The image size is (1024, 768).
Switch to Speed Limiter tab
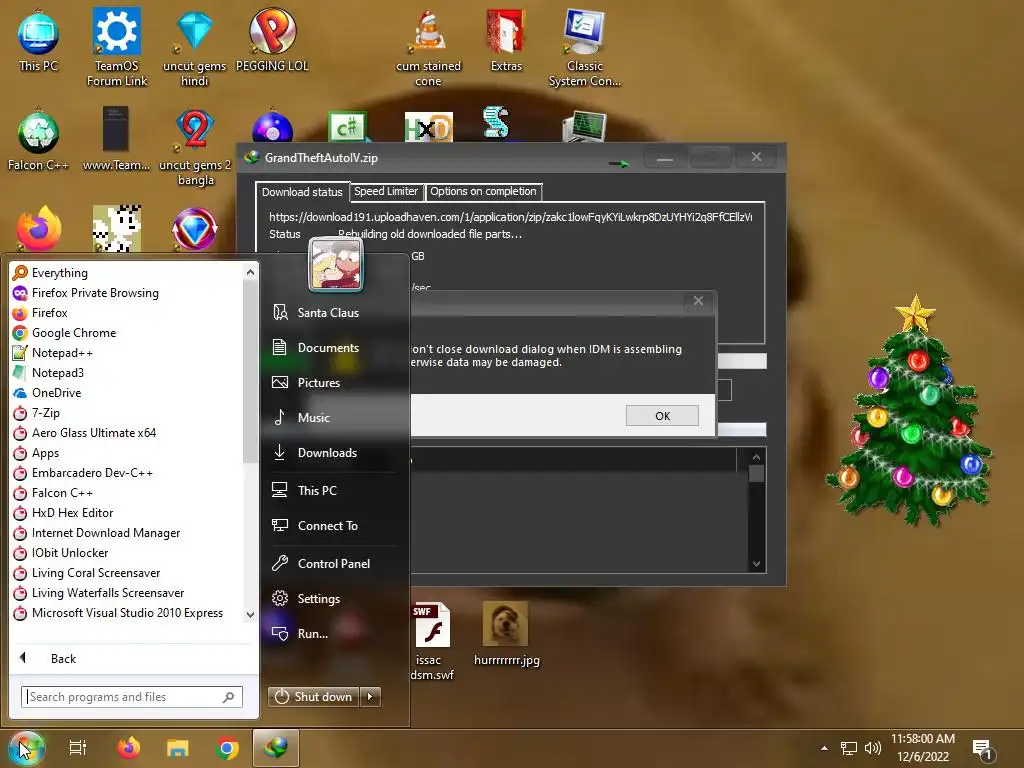(x=385, y=191)
